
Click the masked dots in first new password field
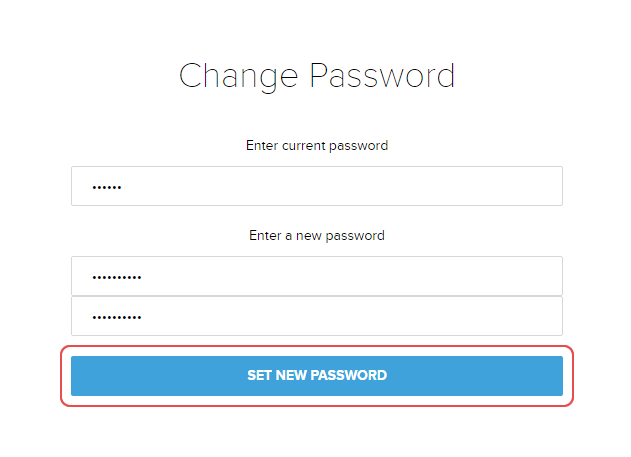[116, 277]
